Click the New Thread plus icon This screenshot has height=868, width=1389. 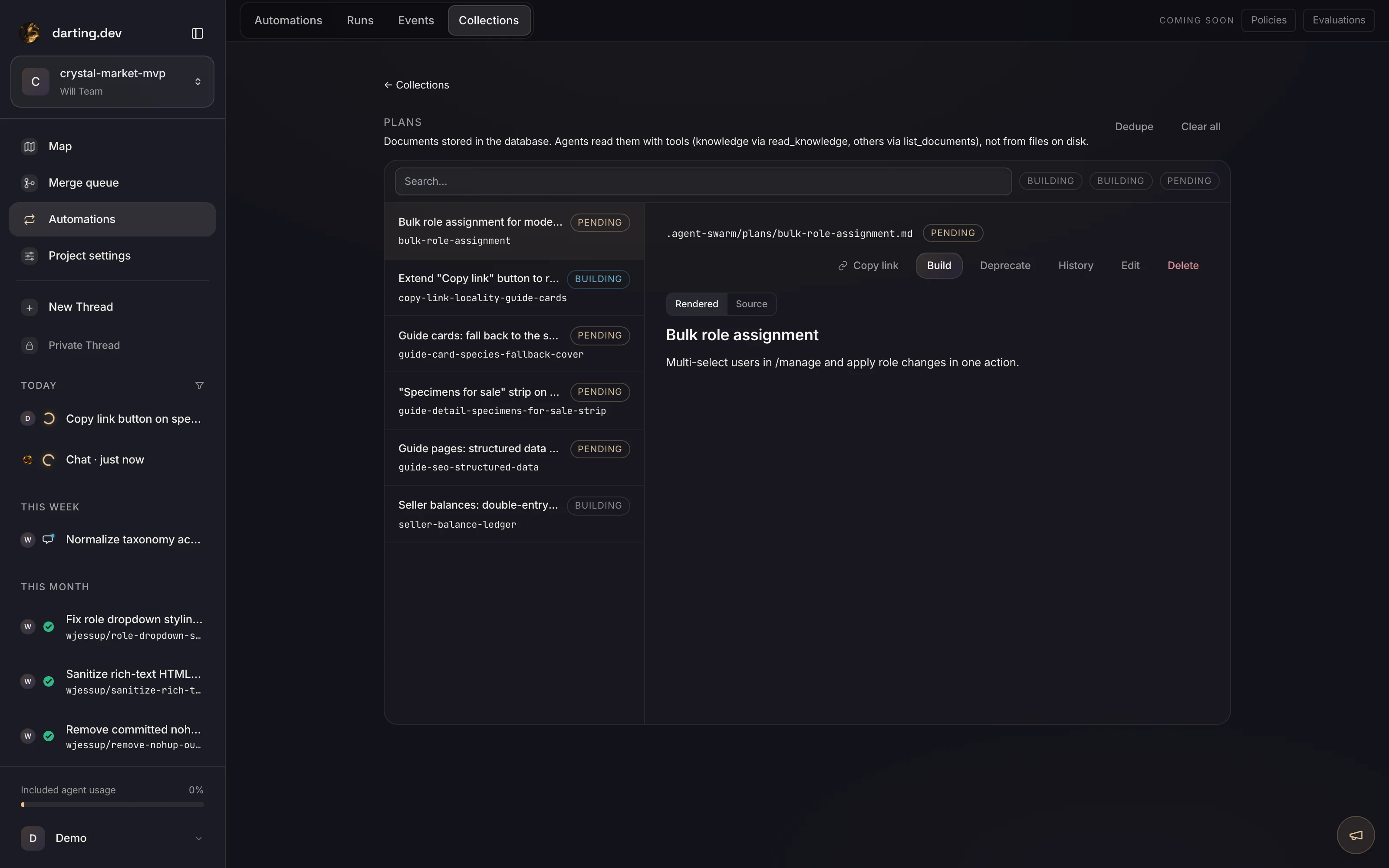[29, 307]
